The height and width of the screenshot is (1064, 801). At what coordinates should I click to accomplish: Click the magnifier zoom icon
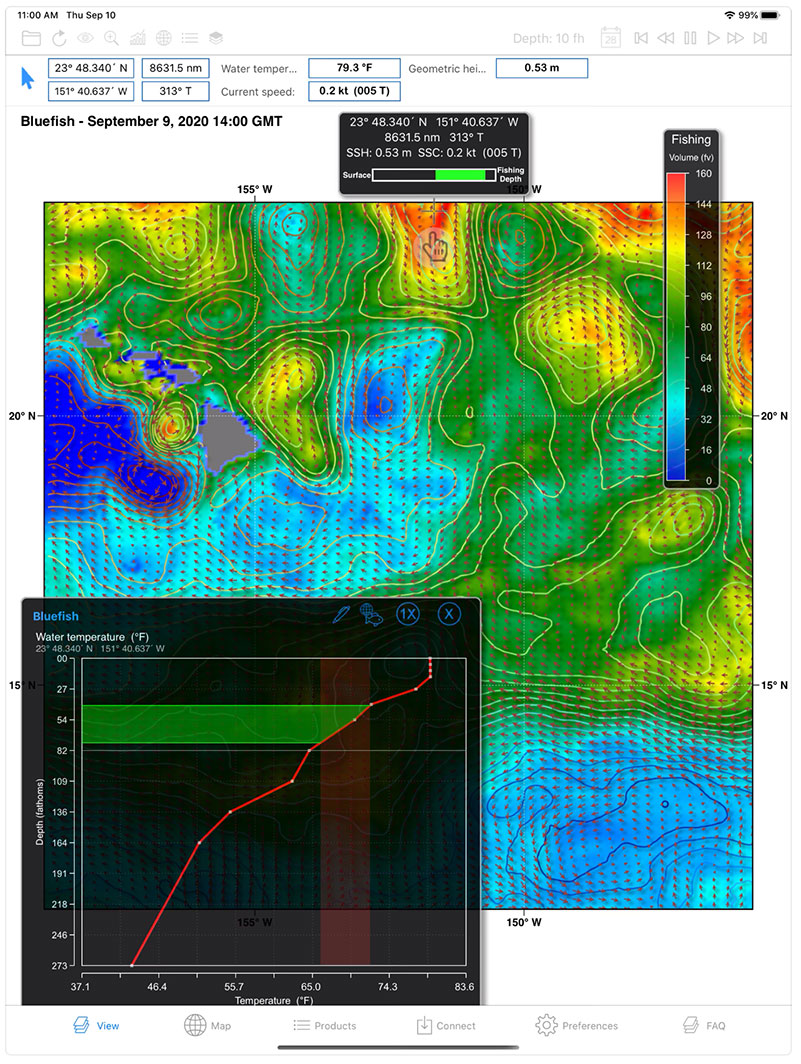coord(111,39)
